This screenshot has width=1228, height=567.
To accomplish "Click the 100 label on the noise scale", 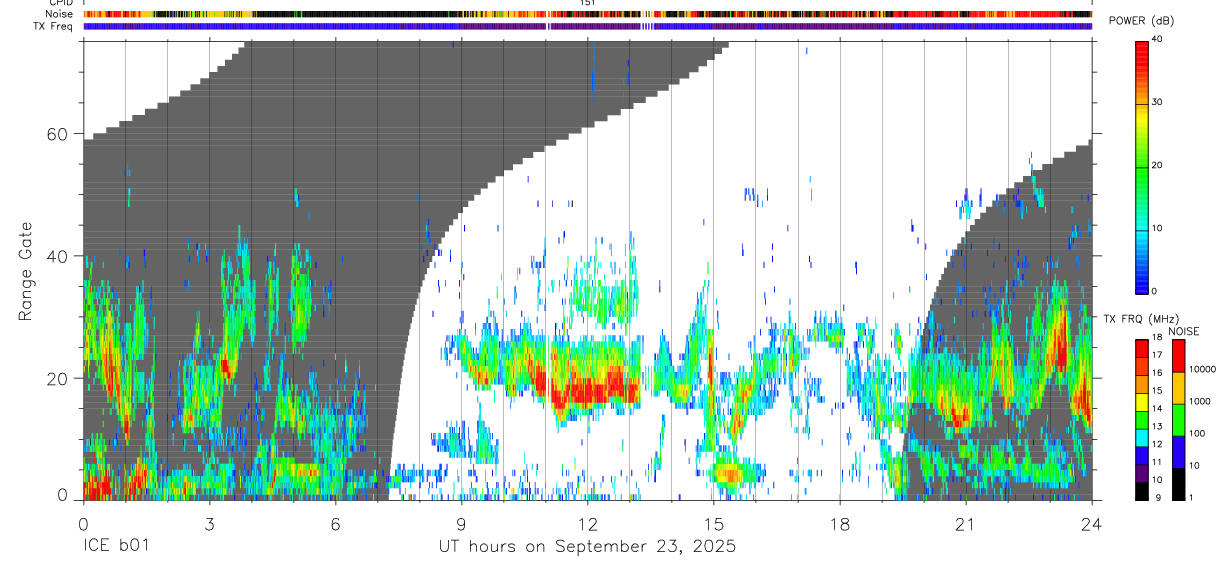I will [x=1196, y=433].
